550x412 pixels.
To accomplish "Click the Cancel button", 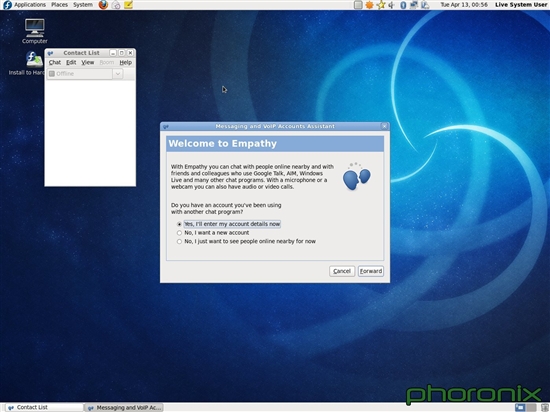I will click(x=342, y=271).
